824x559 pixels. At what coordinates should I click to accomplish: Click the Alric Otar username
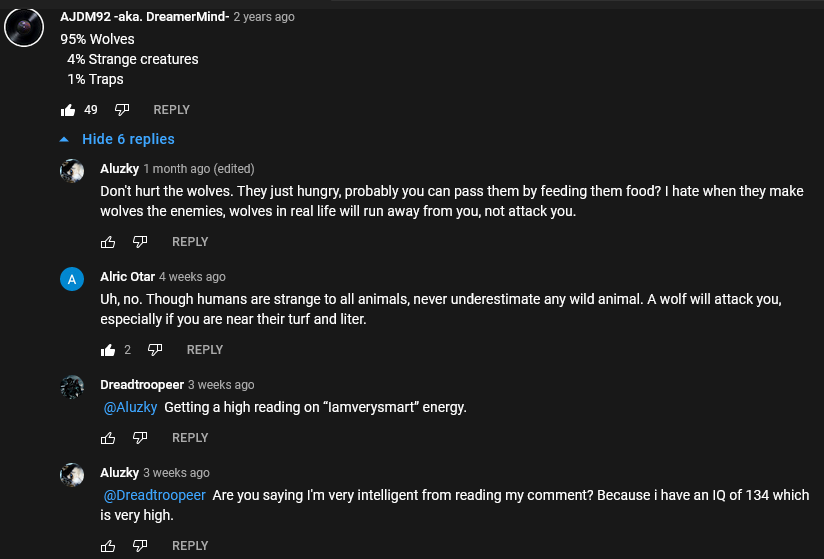tap(126, 276)
